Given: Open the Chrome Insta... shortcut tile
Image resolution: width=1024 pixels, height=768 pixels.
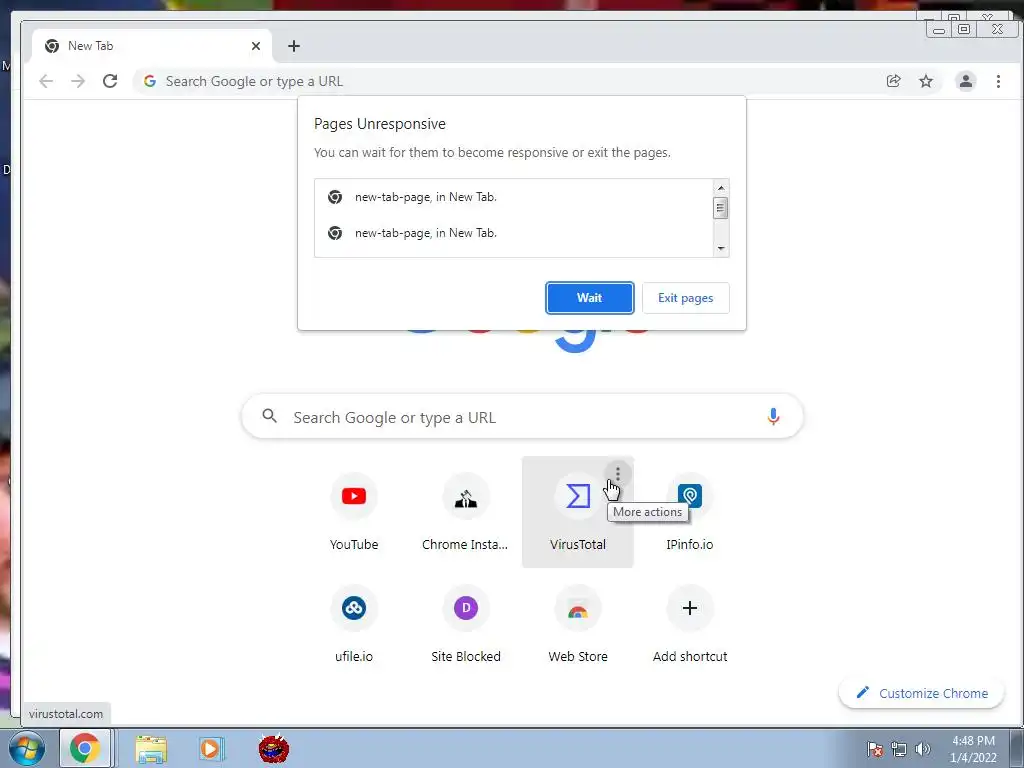Looking at the screenshot, I should coord(465,512).
